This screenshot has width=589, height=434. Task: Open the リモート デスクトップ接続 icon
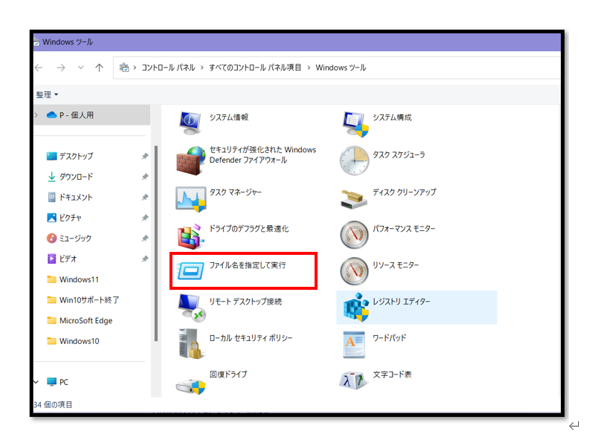192,308
